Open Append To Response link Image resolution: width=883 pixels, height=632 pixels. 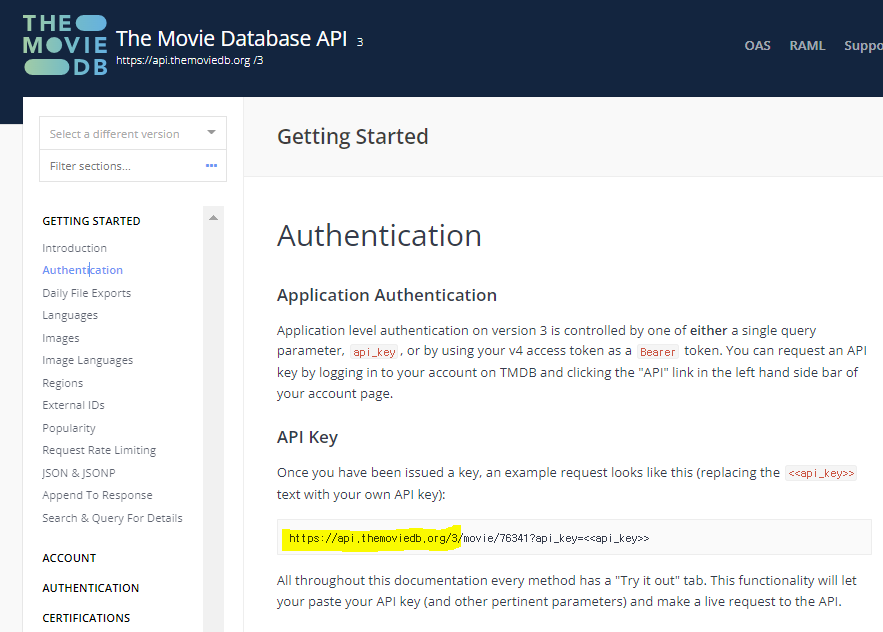97,495
